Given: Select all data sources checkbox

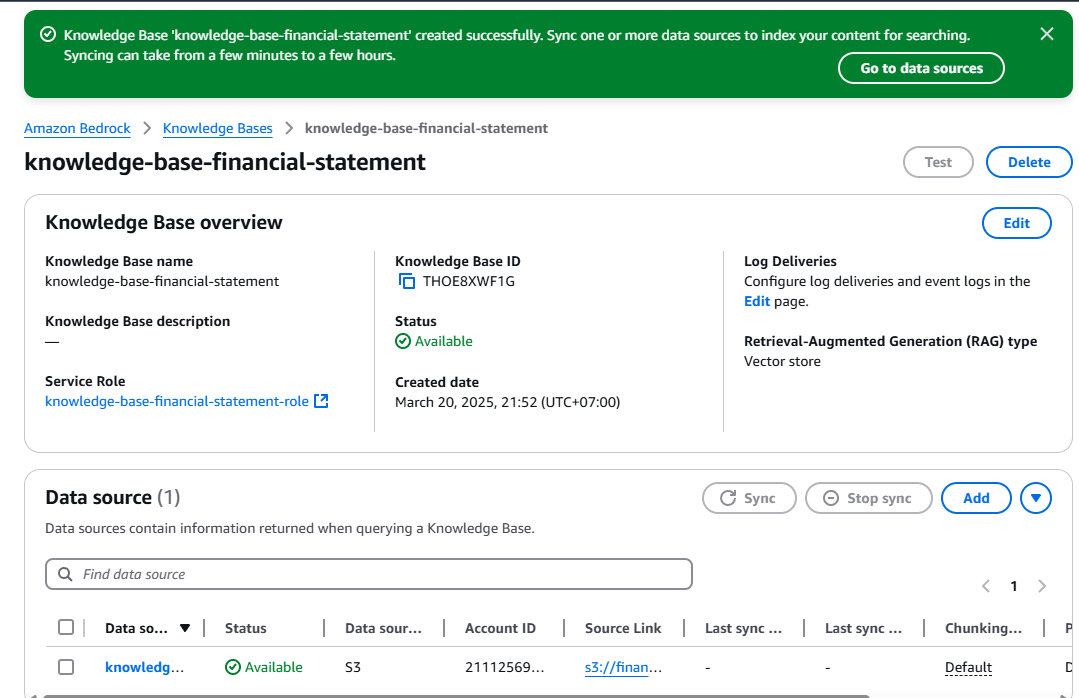Looking at the screenshot, I should 66,627.
